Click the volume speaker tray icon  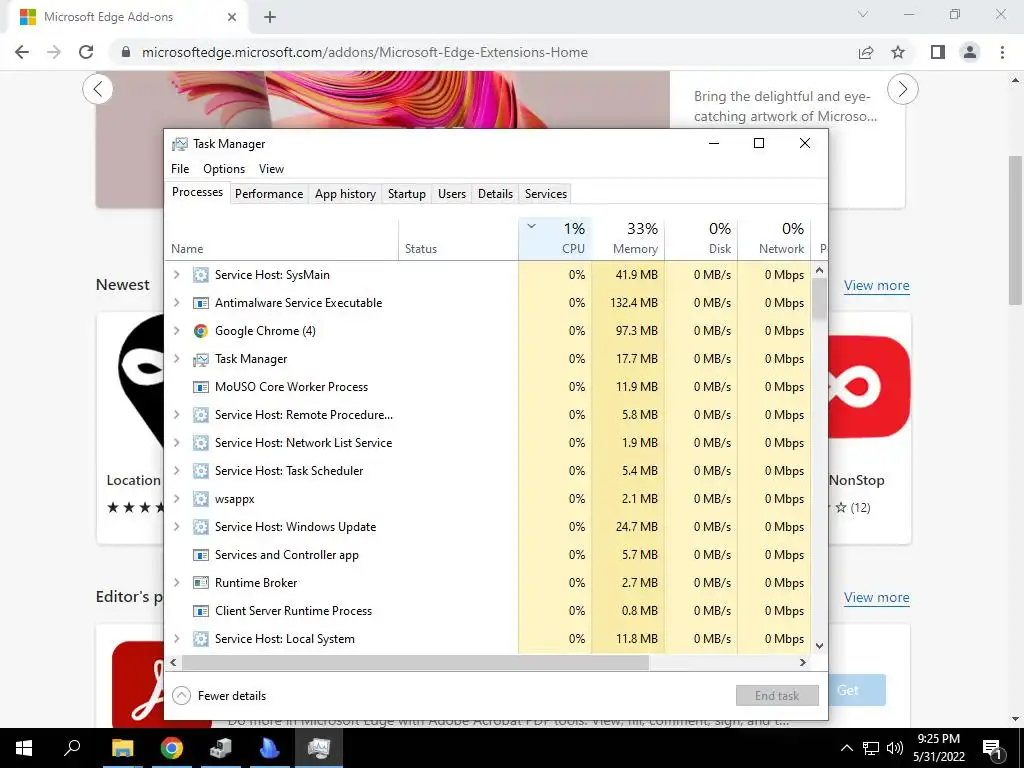[x=895, y=748]
